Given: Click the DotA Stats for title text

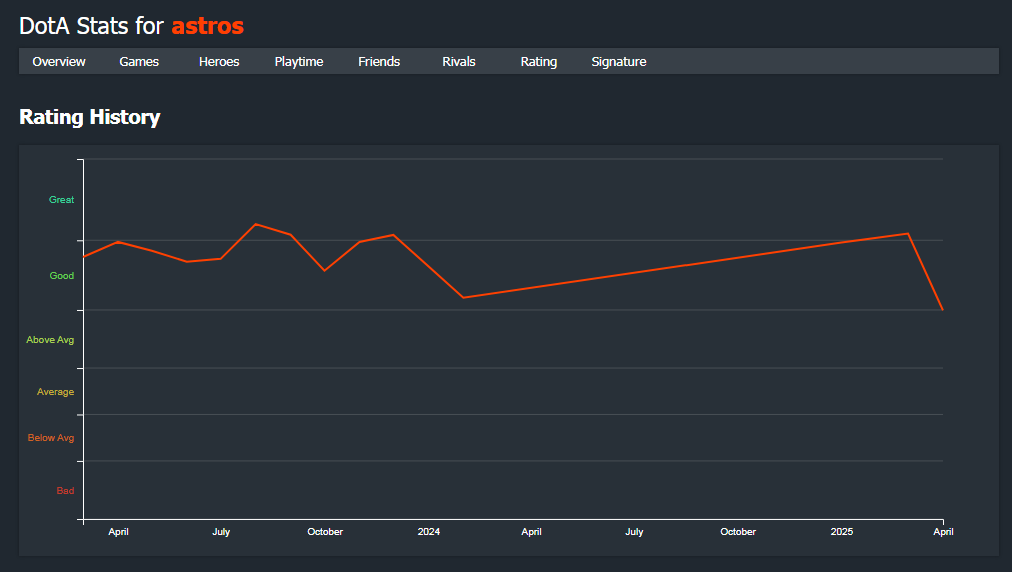Looking at the screenshot, I should pos(91,26).
